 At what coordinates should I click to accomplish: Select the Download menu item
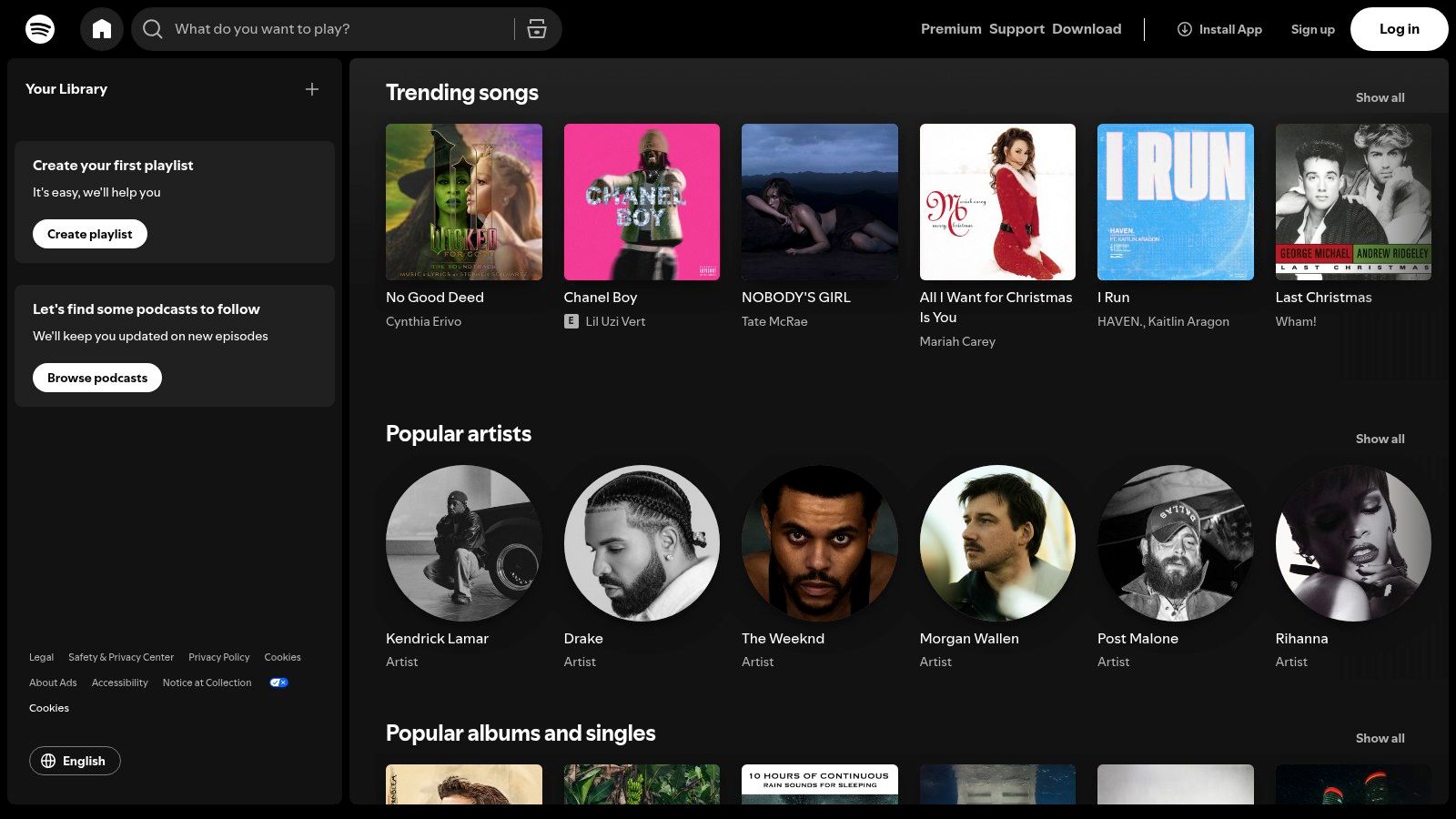click(1087, 28)
